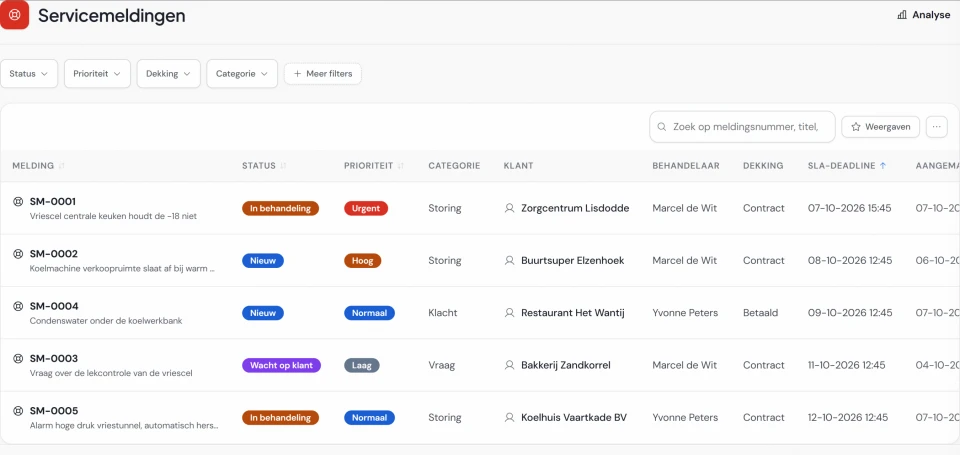Click the Hoog priority badge
This screenshot has height=455, width=960.
tap(362, 260)
